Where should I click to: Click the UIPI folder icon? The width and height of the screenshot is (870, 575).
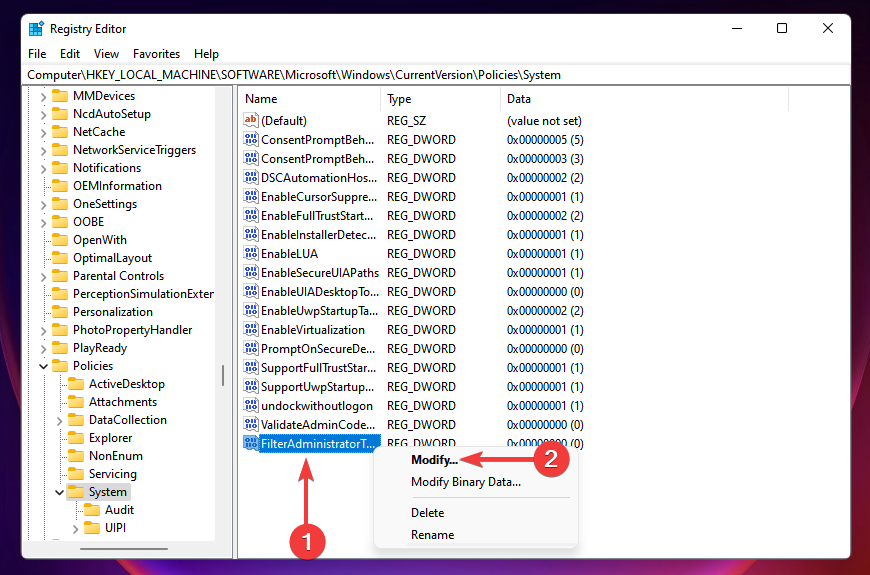pyautogui.click(x=92, y=527)
